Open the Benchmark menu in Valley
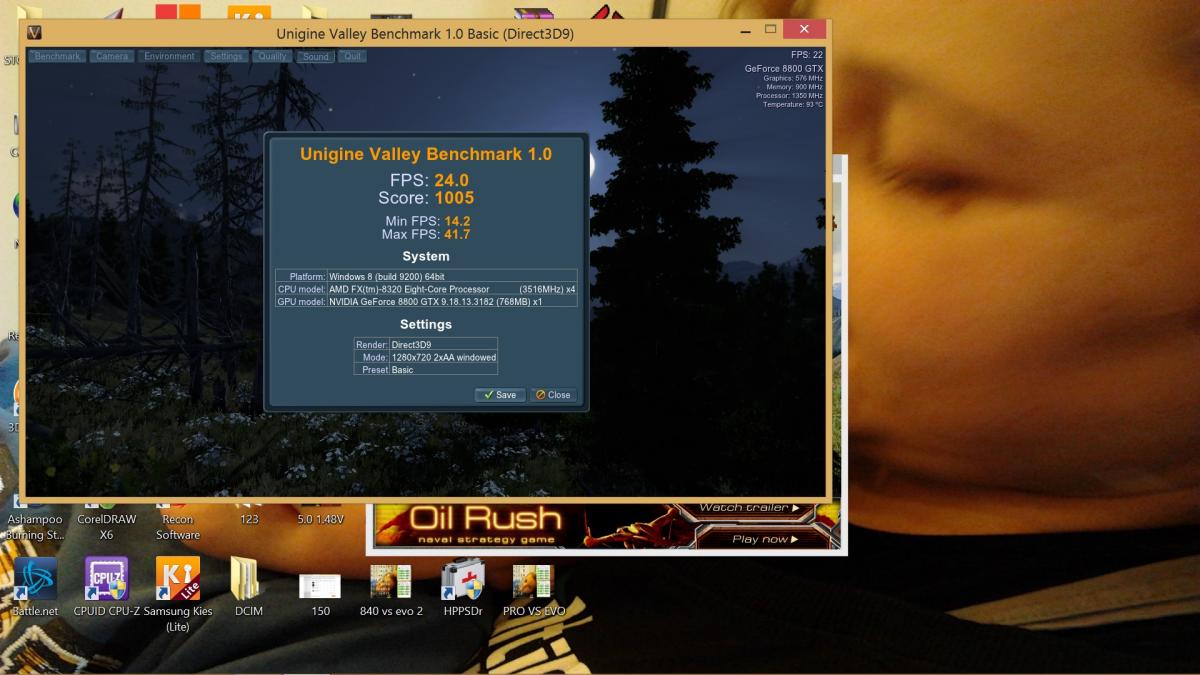The image size is (1200, 675). 57,56
